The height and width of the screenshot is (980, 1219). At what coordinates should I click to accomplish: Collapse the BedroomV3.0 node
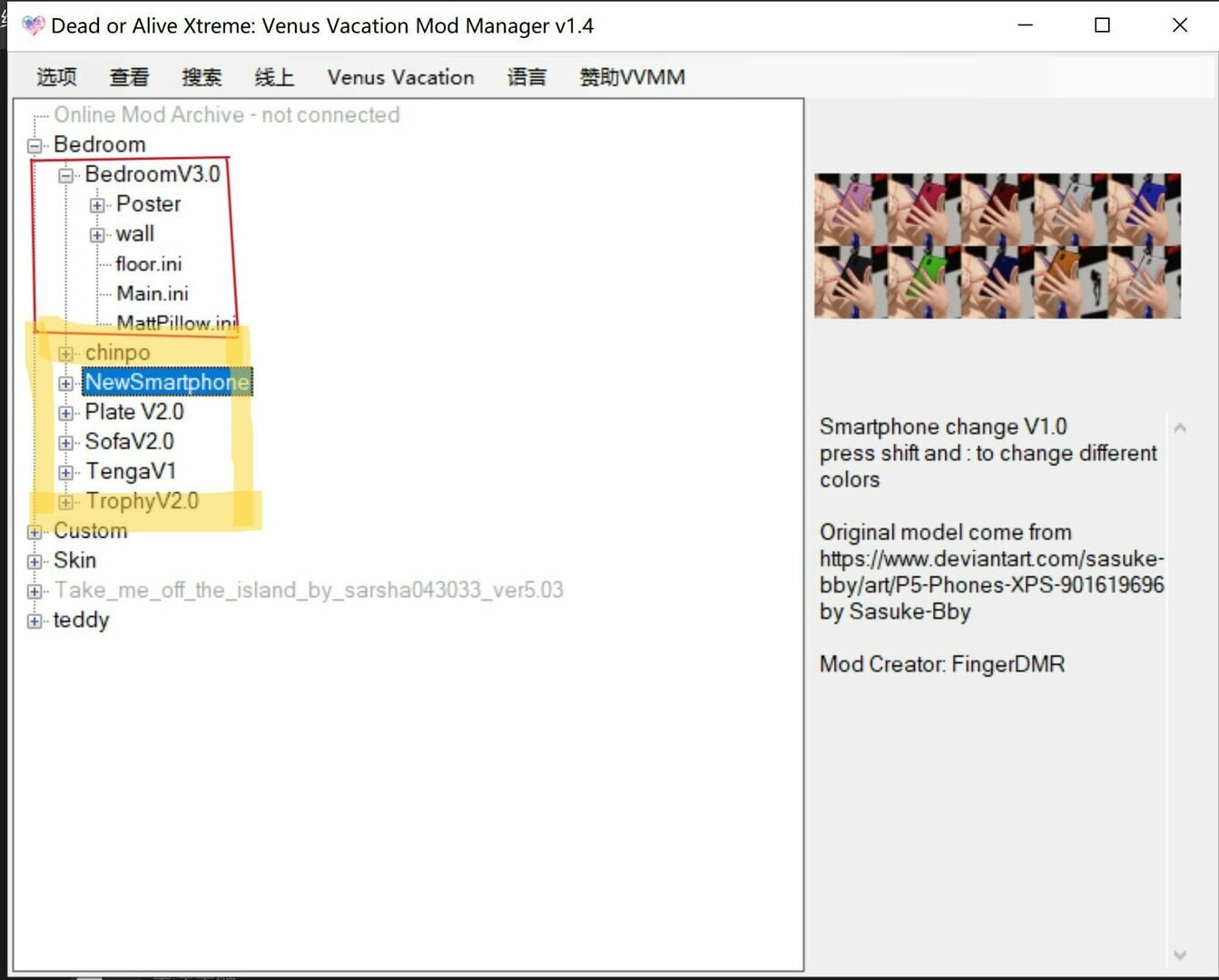point(65,175)
